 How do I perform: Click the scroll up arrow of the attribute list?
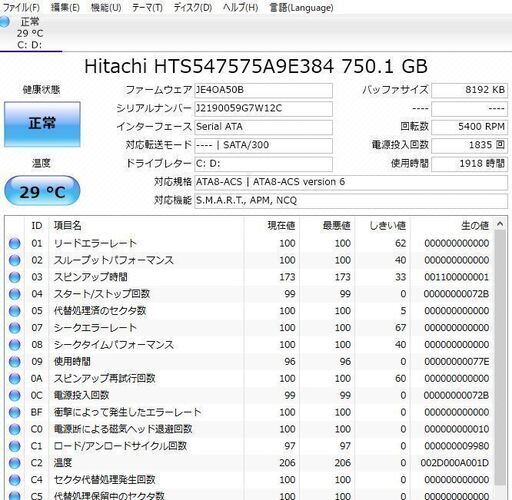(x=500, y=224)
